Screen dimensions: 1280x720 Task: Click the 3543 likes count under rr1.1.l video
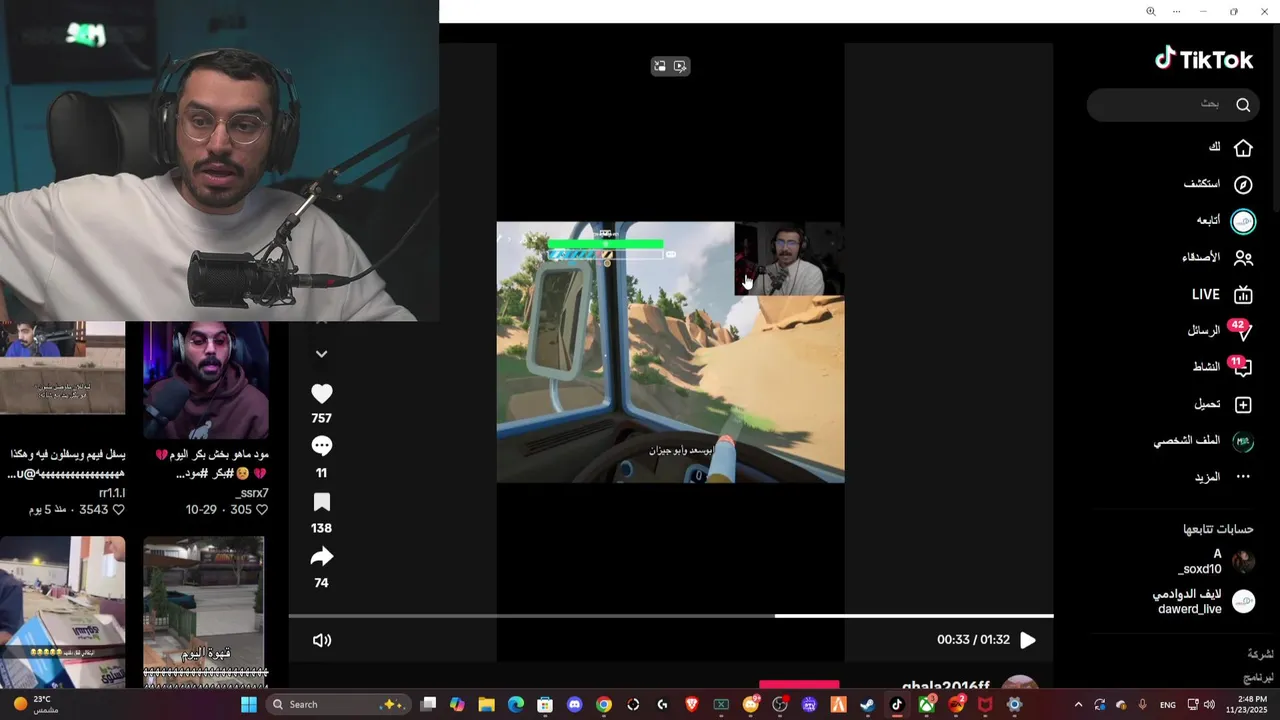pos(93,510)
